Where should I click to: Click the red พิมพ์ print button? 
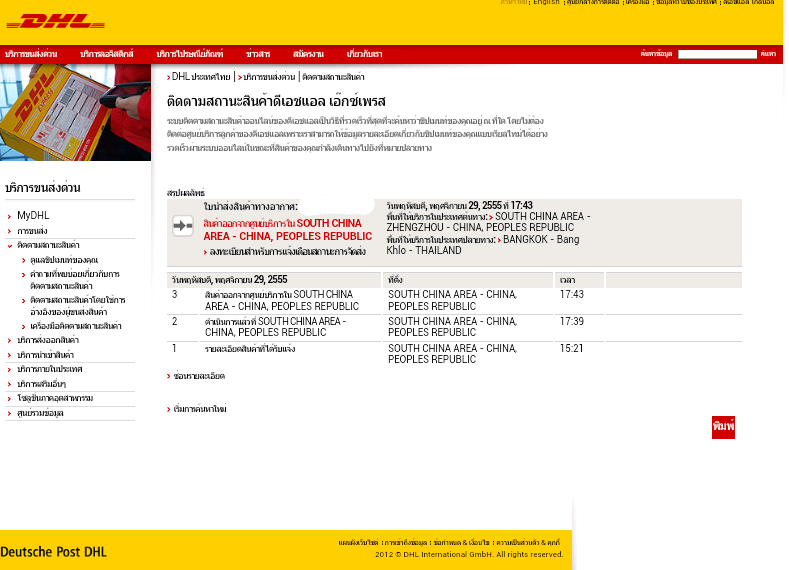point(723,427)
